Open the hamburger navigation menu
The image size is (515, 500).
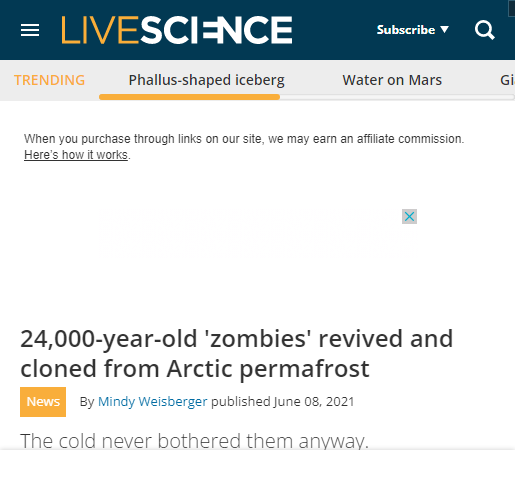pyautogui.click(x=30, y=30)
